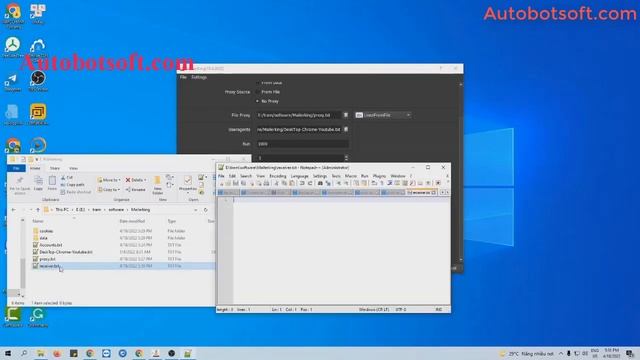
Task: Sort by the Name column header
Action: pos(38,221)
